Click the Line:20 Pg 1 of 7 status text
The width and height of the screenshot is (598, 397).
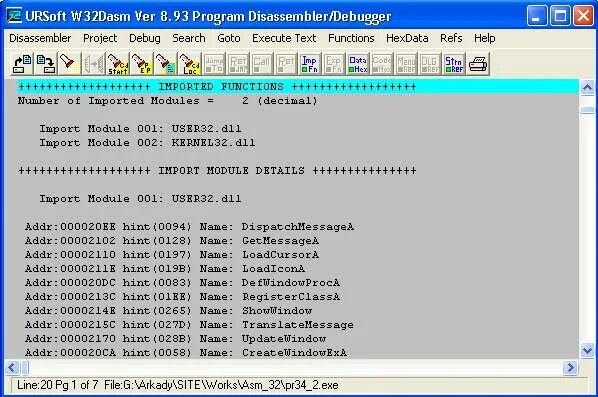57,385
